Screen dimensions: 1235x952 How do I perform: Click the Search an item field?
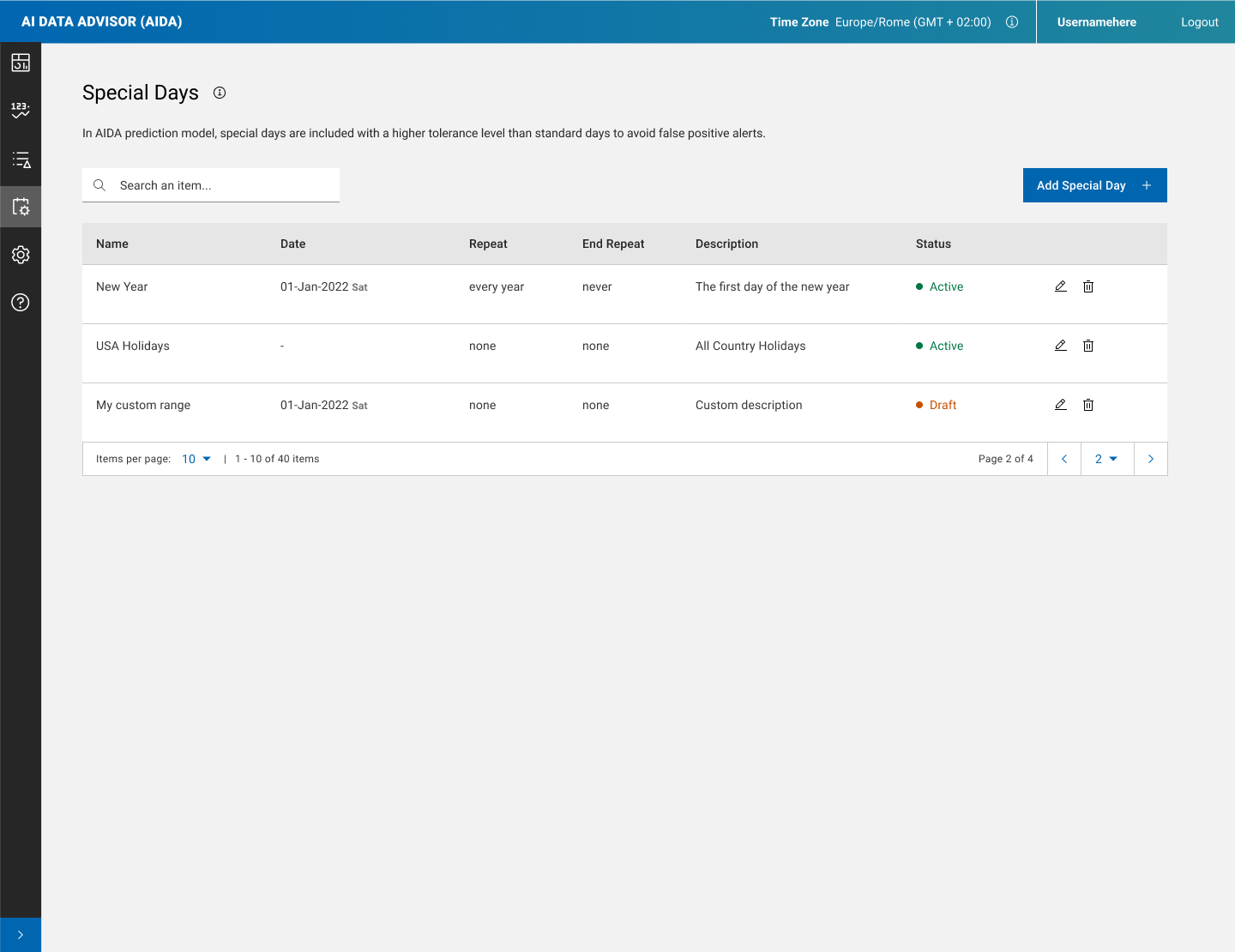coord(223,185)
